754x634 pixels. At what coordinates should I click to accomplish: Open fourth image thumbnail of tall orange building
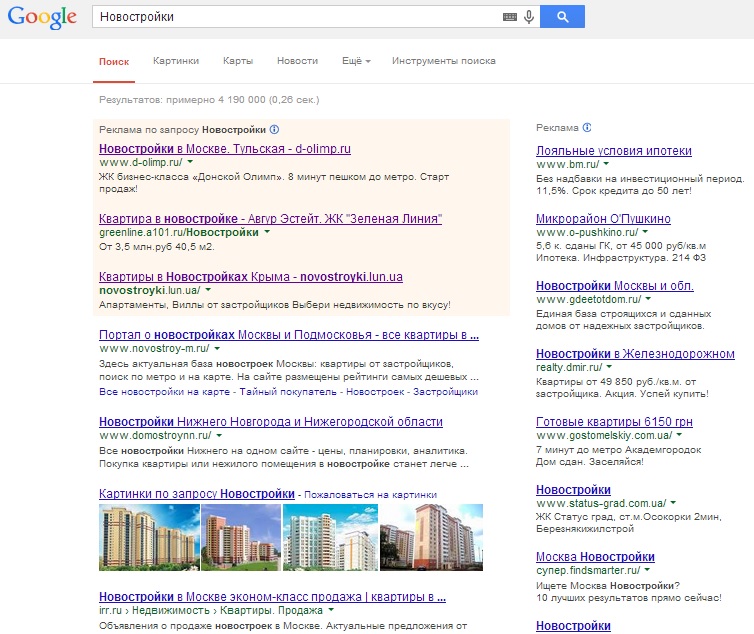coord(431,537)
